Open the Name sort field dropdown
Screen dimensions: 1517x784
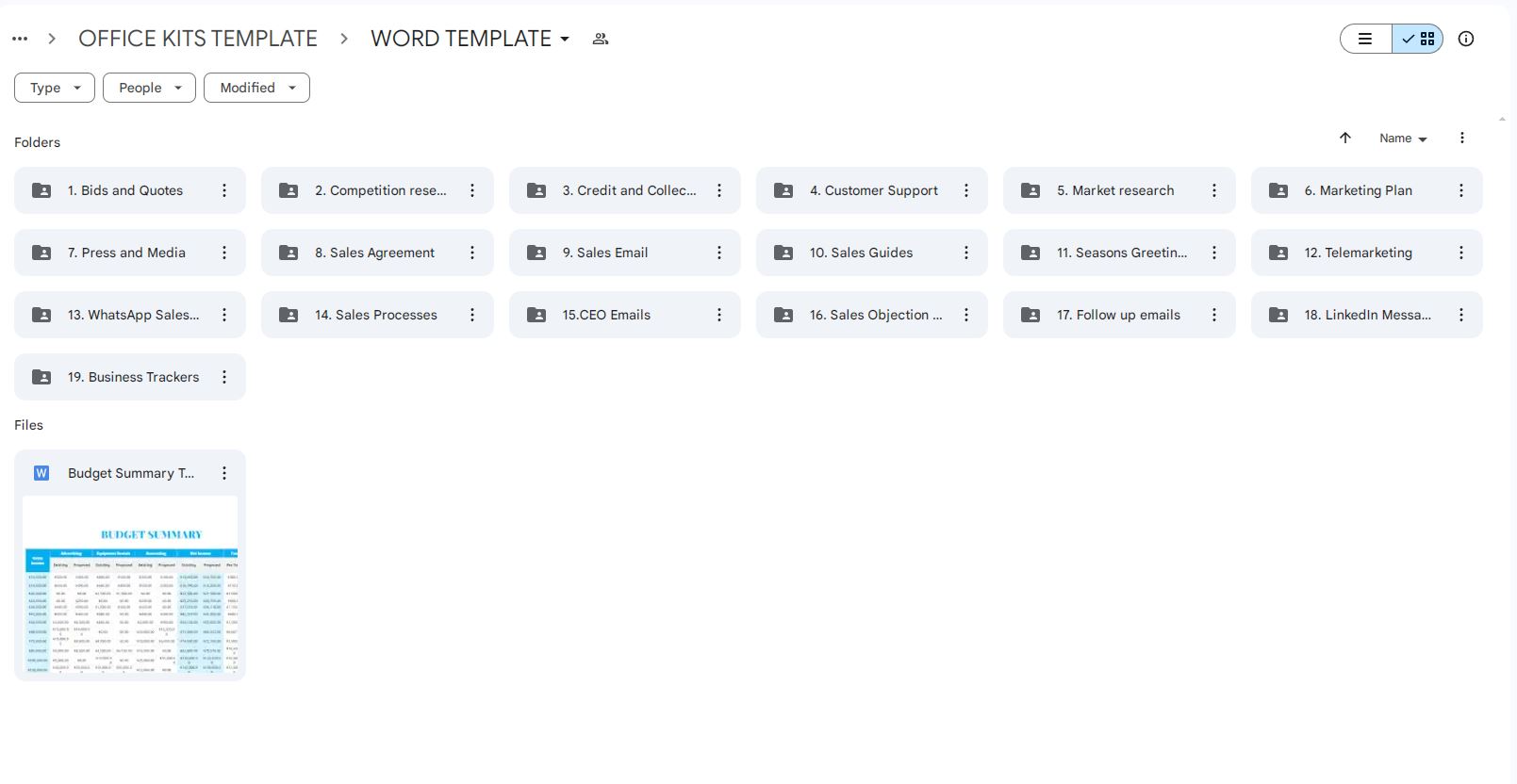[x=1403, y=139]
